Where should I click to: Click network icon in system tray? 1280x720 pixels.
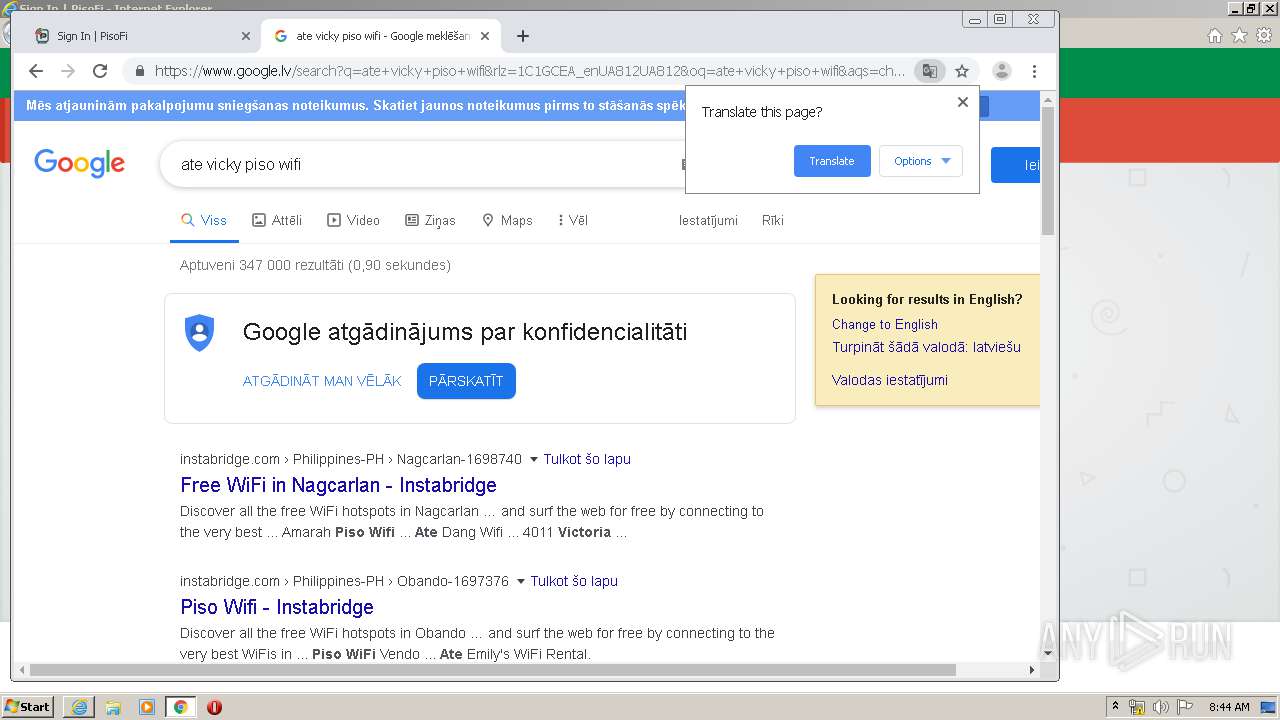(x=1137, y=707)
